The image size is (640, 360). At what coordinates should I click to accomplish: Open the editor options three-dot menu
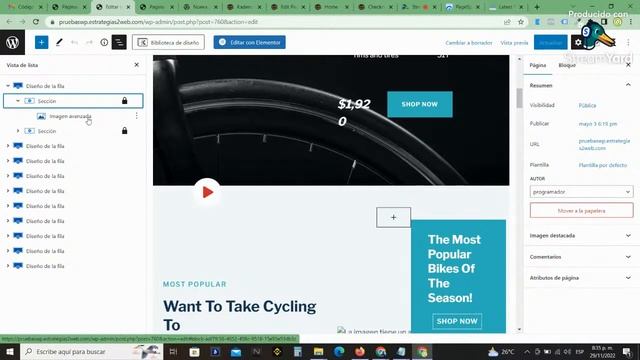pos(628,42)
